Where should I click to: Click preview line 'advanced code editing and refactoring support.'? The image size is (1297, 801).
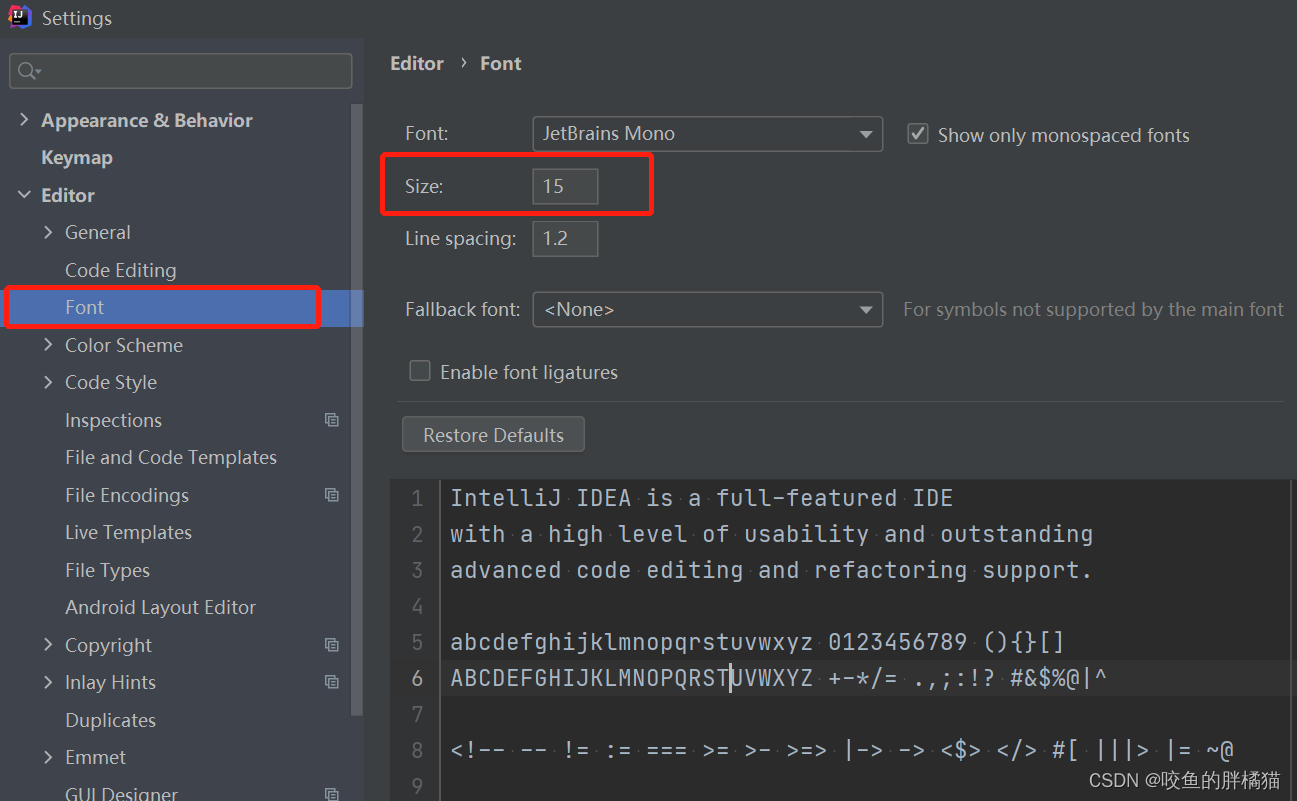(x=771, y=570)
